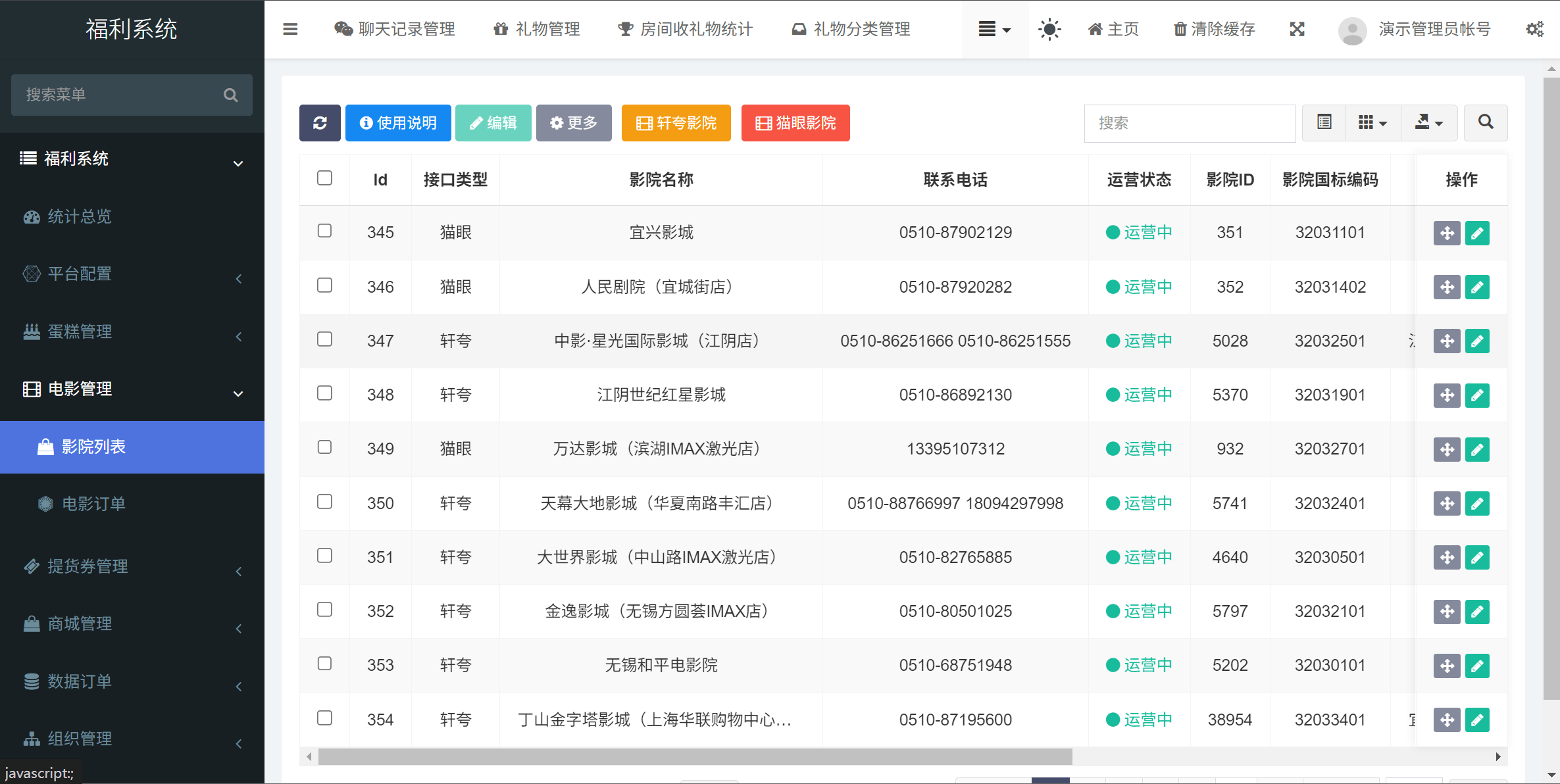Click the demo admin avatar icon
The width and height of the screenshot is (1560, 784).
click(x=1352, y=30)
